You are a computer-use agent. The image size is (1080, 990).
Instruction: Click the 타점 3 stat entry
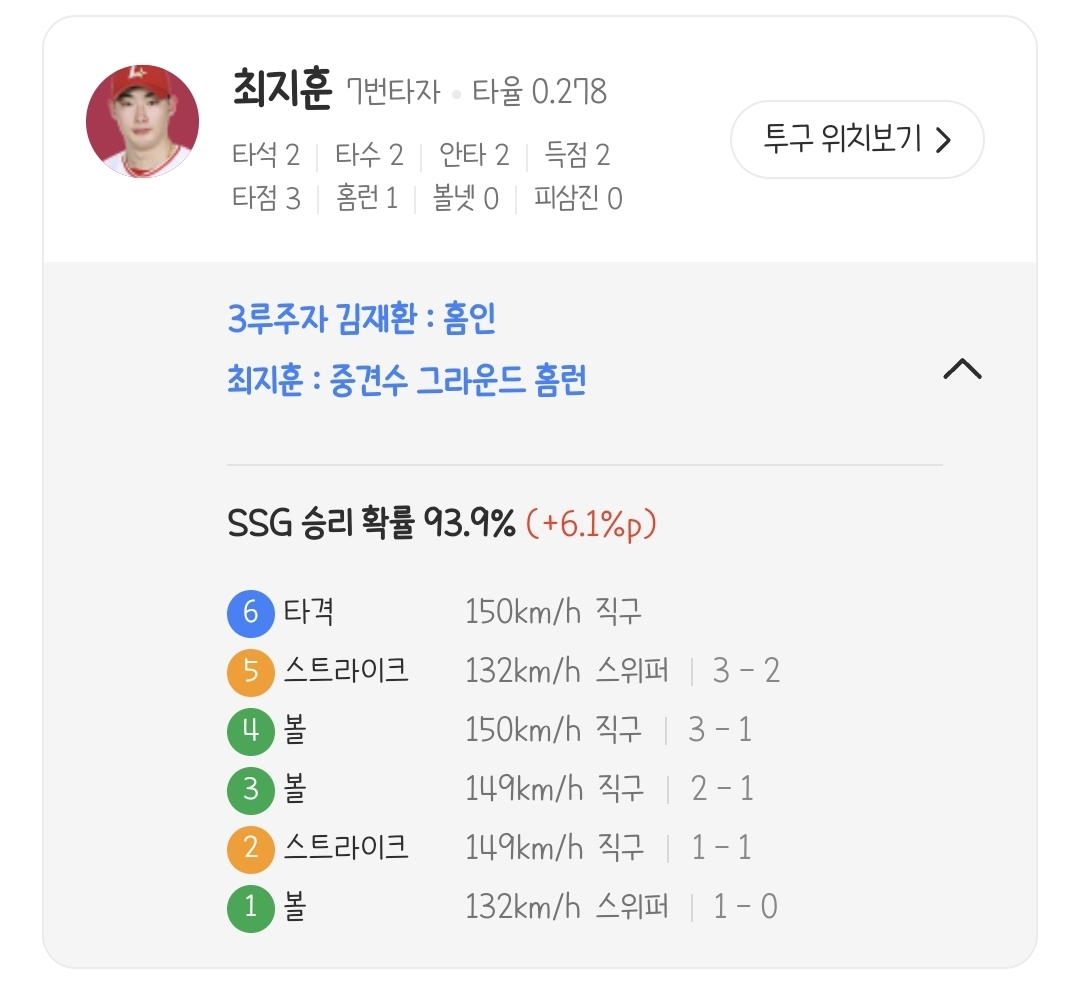[266, 198]
